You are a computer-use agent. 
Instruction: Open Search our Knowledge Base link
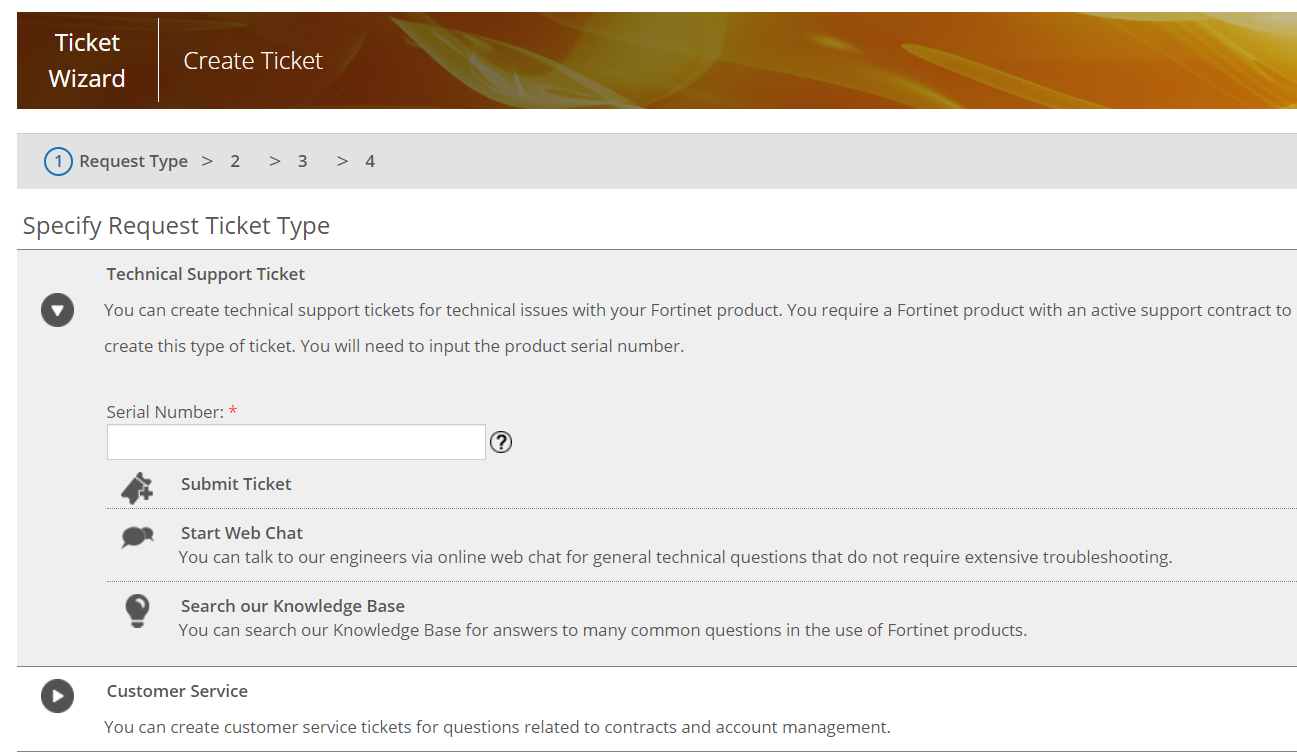point(293,606)
